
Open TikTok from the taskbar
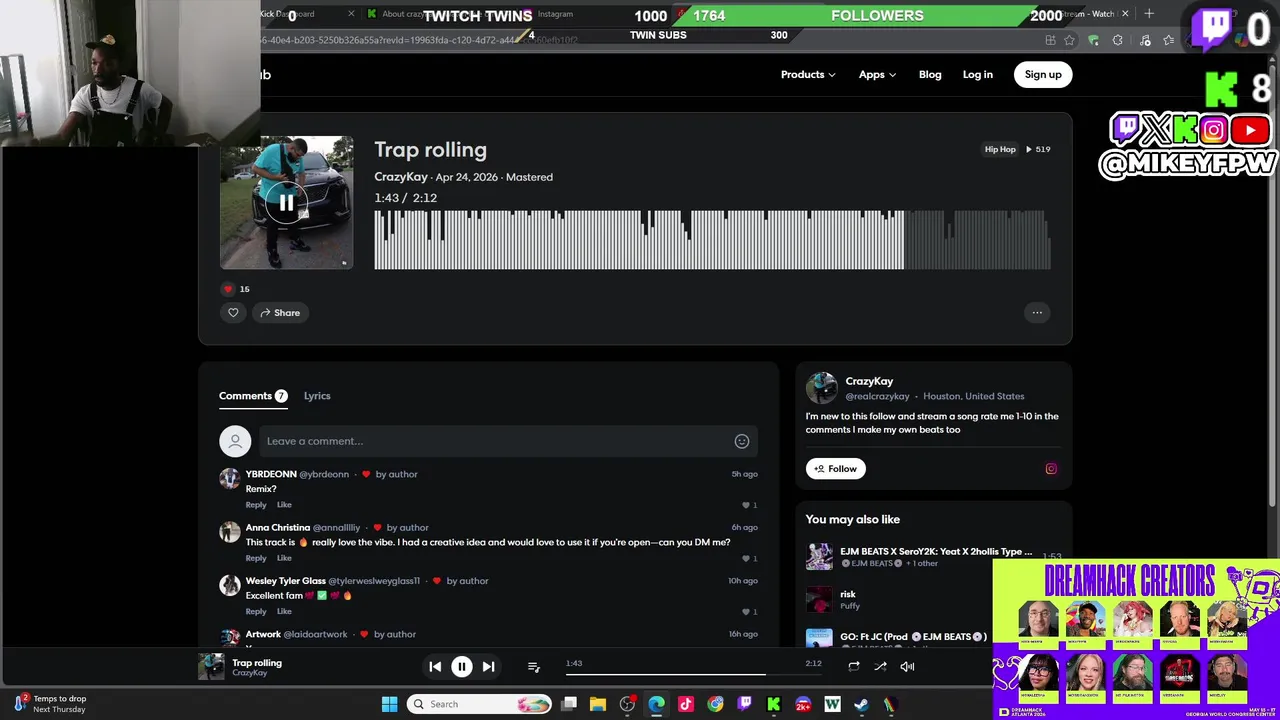click(x=685, y=704)
